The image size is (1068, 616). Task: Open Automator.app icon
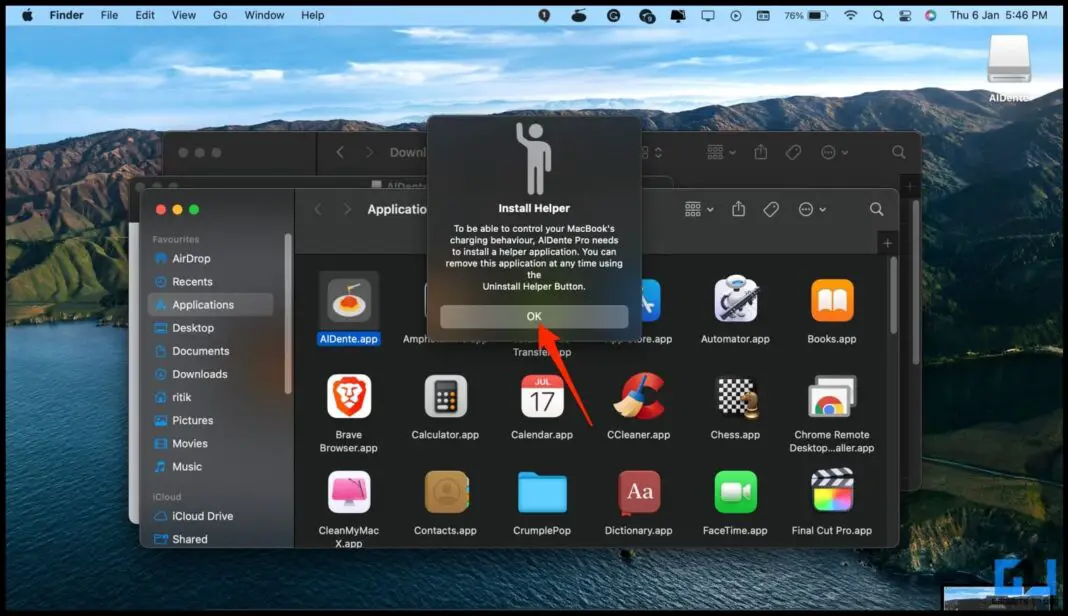tap(736, 300)
